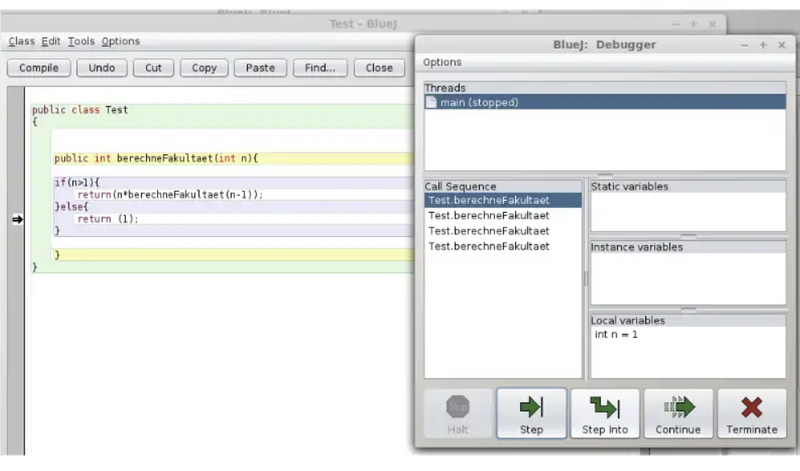
Task: Resume execution with Continue button
Action: coord(678,414)
